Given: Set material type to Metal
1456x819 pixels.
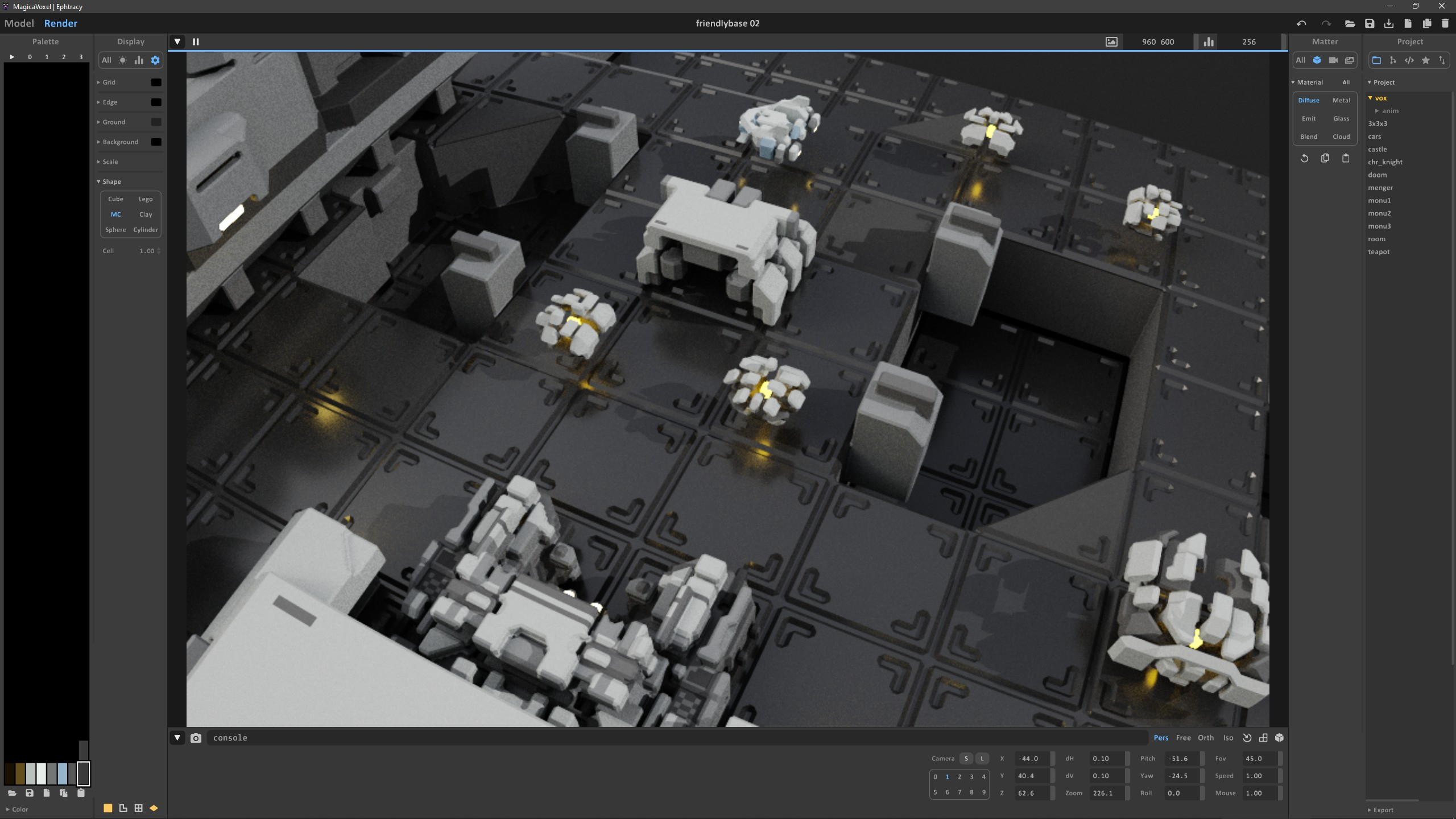Looking at the screenshot, I should [x=1341, y=100].
